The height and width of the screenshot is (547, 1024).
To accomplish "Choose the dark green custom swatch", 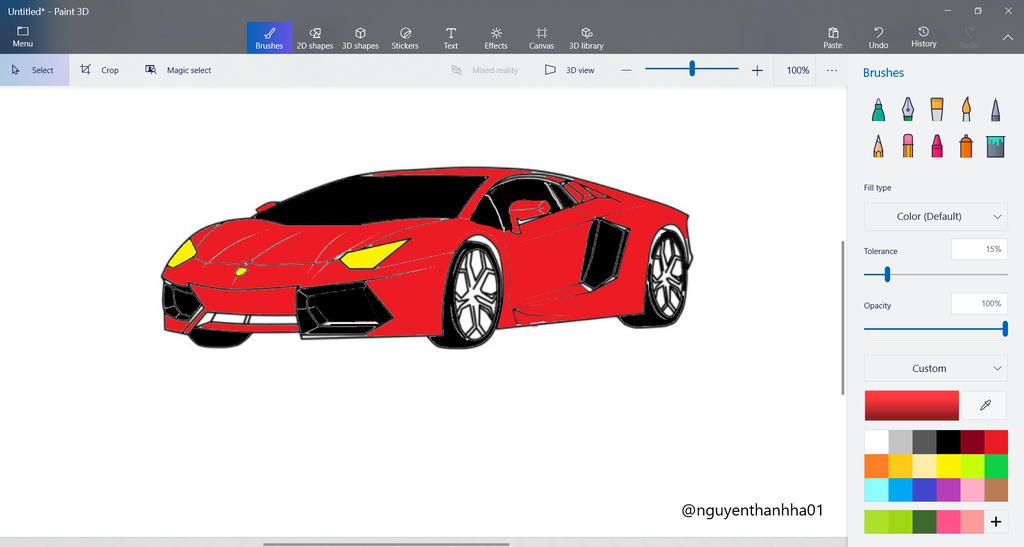I will coord(924,522).
